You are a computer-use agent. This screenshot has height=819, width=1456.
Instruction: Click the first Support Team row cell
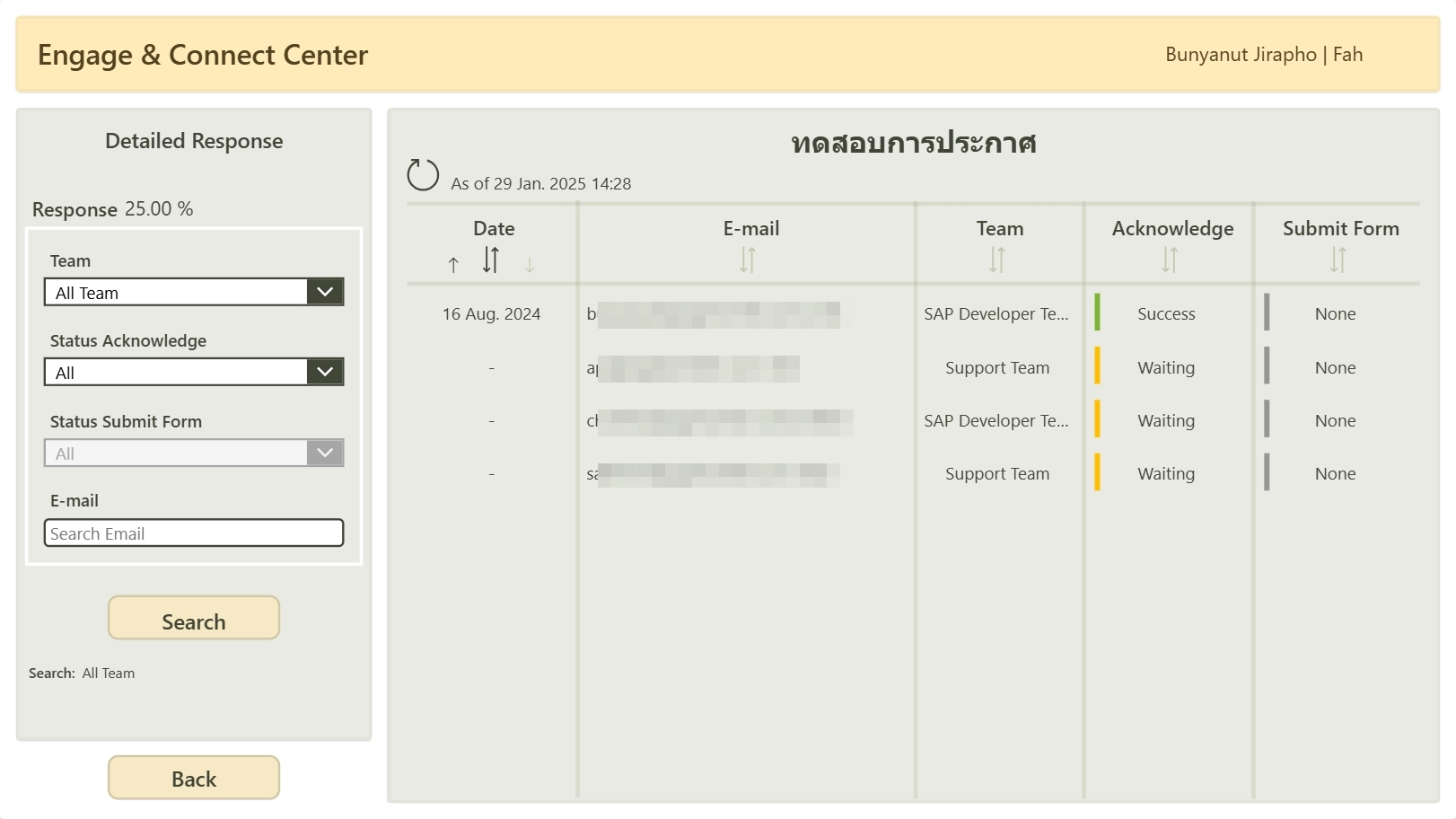click(996, 368)
